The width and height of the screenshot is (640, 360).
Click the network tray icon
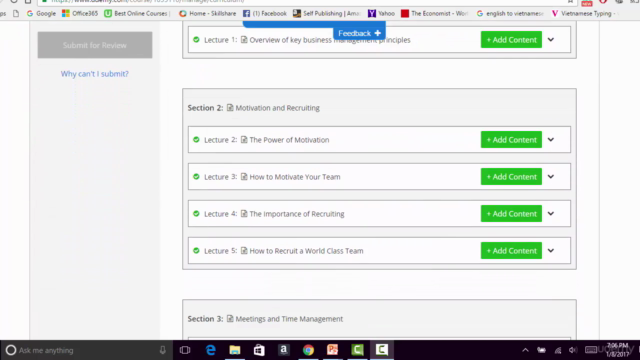[558, 350]
